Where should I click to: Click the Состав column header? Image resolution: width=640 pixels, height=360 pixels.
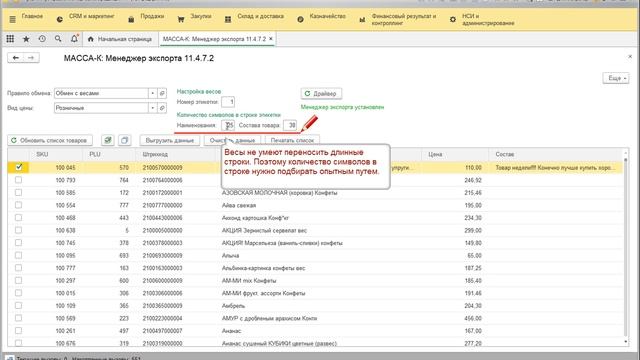[504, 154]
